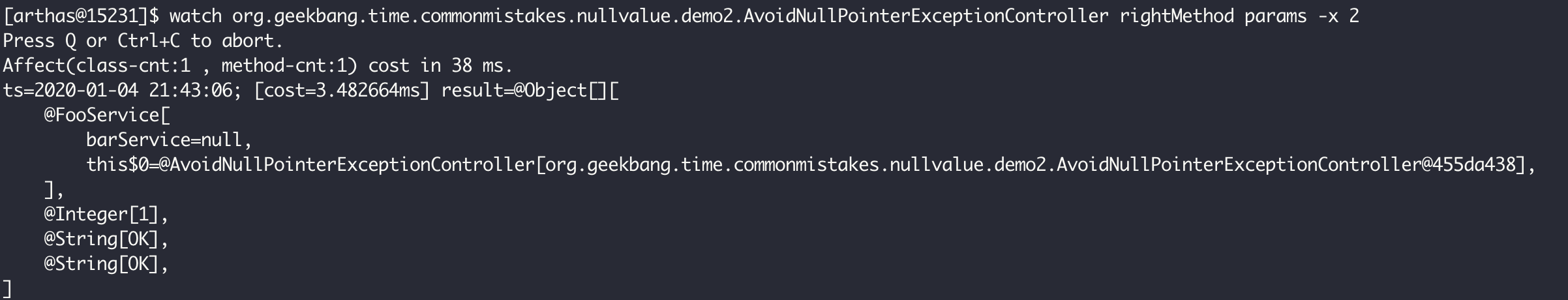
Task: Click the 'Press Q or Ctrl+C to abort' line
Action: 143,40
